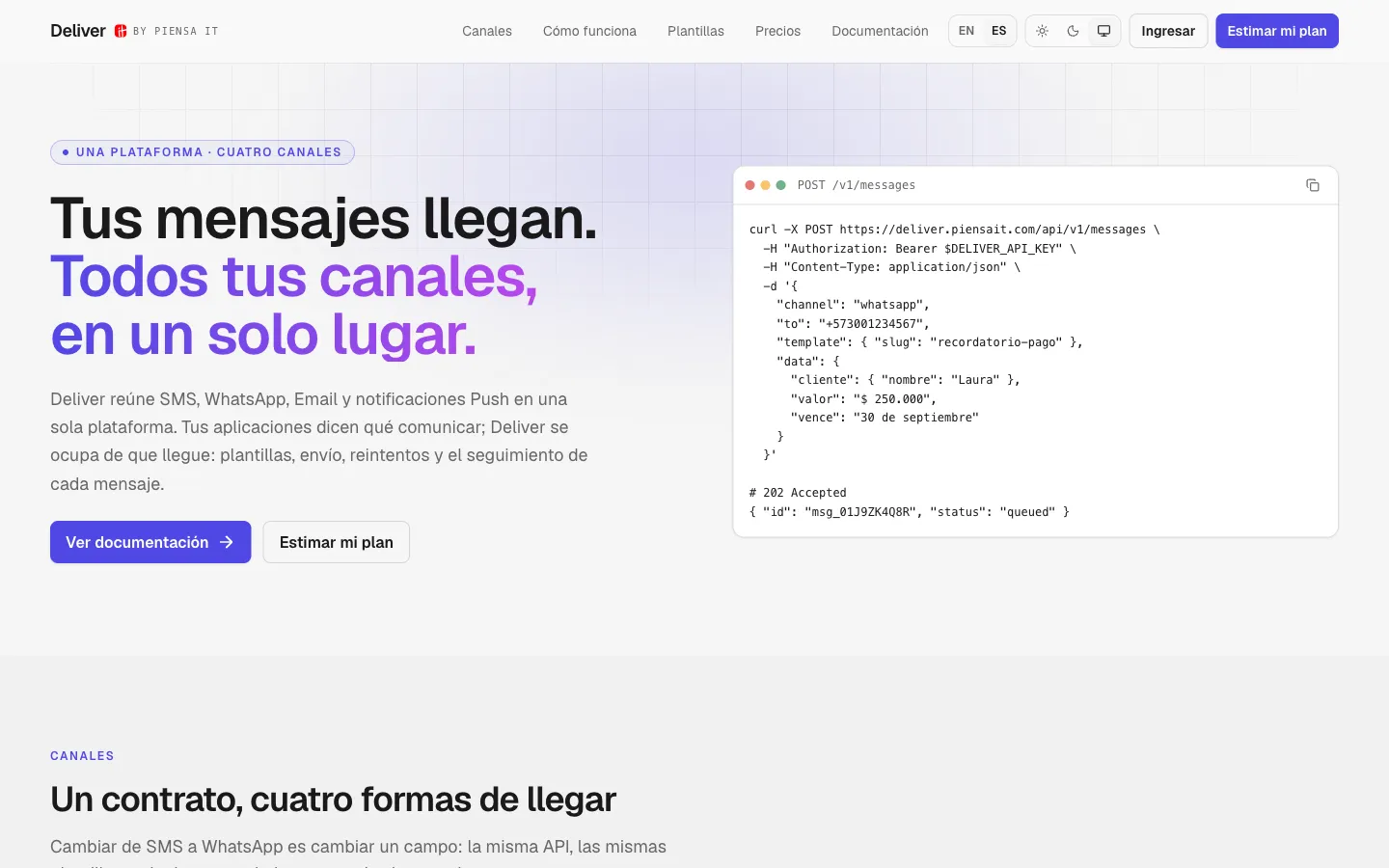1389x868 pixels.
Task: Go to the Cómo funciona section
Action: coord(589,31)
